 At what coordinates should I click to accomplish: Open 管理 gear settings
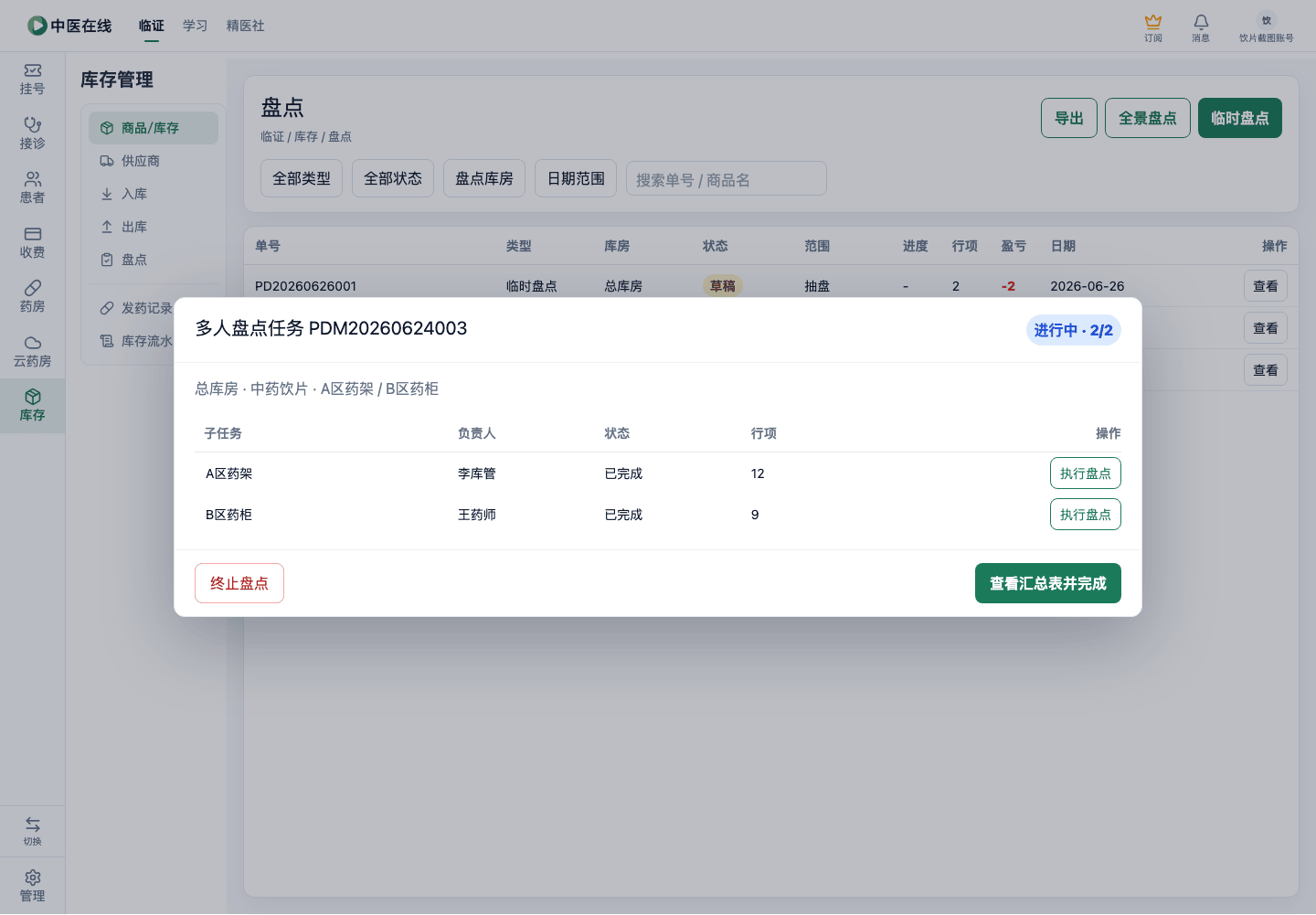(32, 886)
